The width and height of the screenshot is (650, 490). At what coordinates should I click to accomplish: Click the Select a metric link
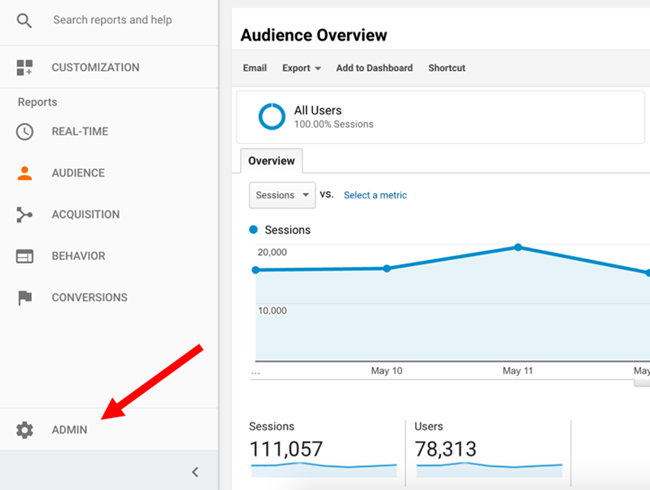coord(375,195)
